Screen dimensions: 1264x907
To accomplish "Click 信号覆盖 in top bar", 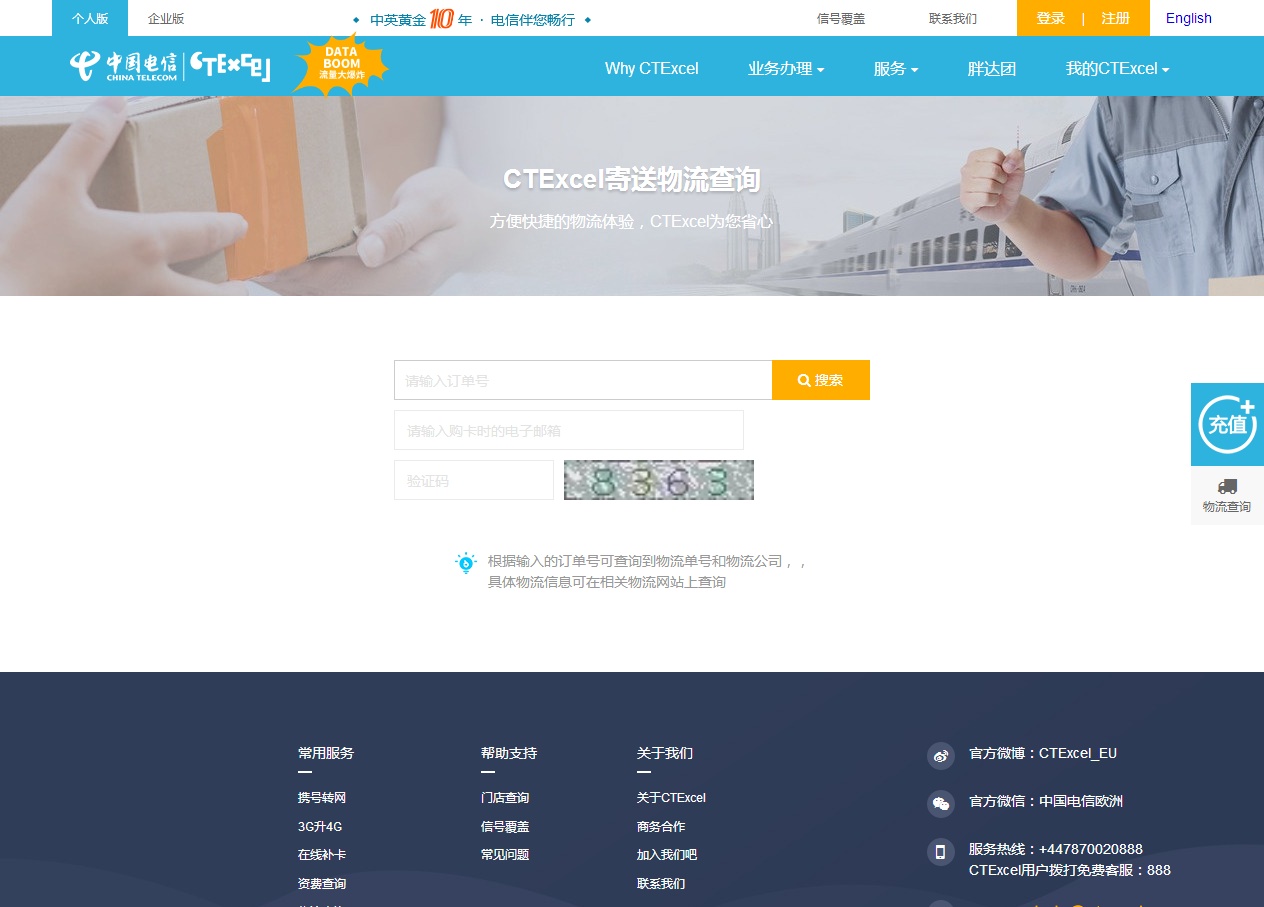I will click(841, 18).
